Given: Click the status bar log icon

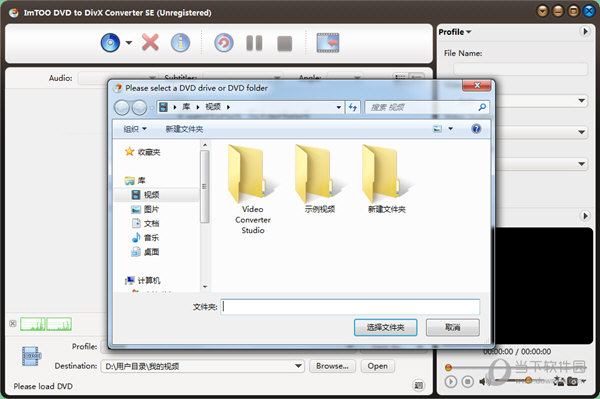Looking at the screenshot, I should coord(419,385).
